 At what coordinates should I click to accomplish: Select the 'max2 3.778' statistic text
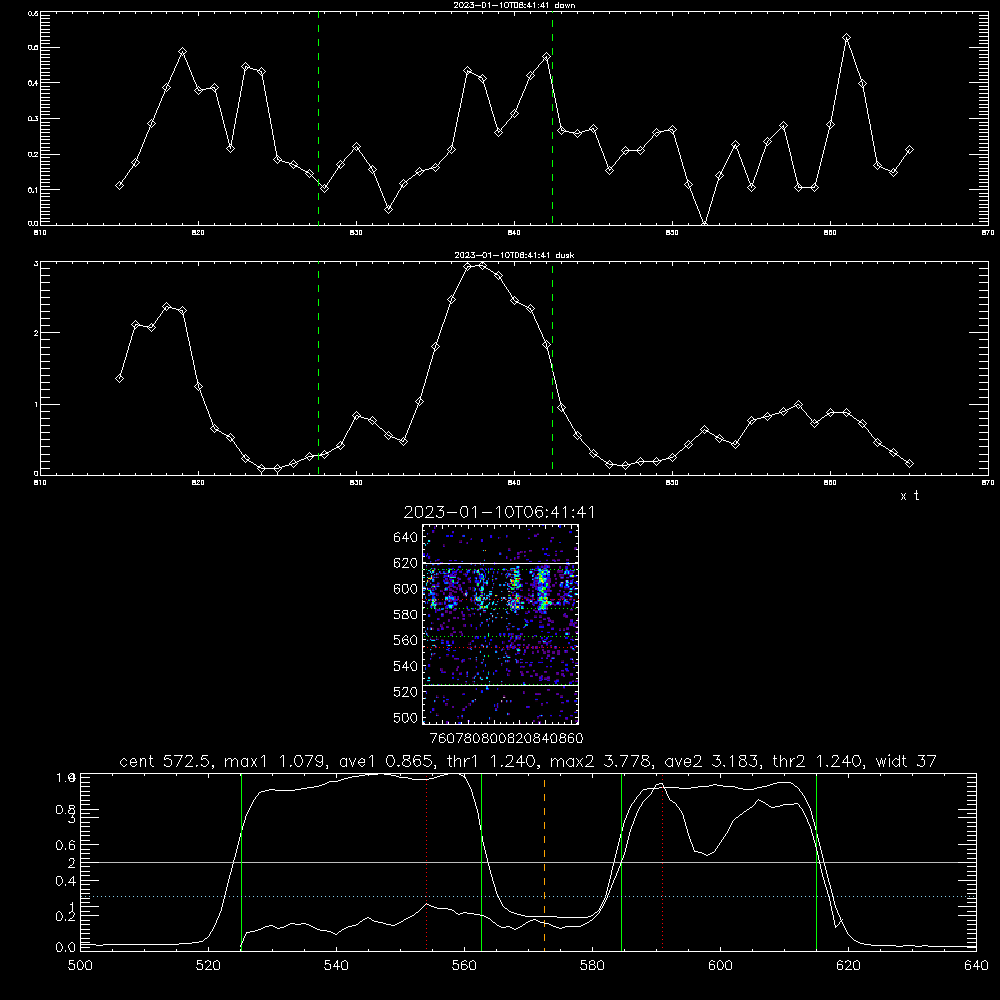click(x=602, y=761)
